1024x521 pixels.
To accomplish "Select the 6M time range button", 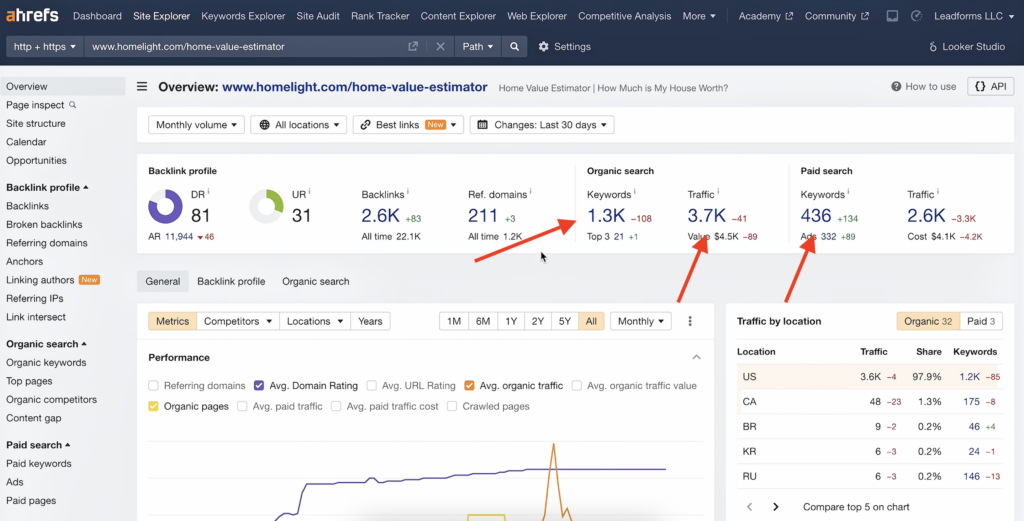I will 483,321.
